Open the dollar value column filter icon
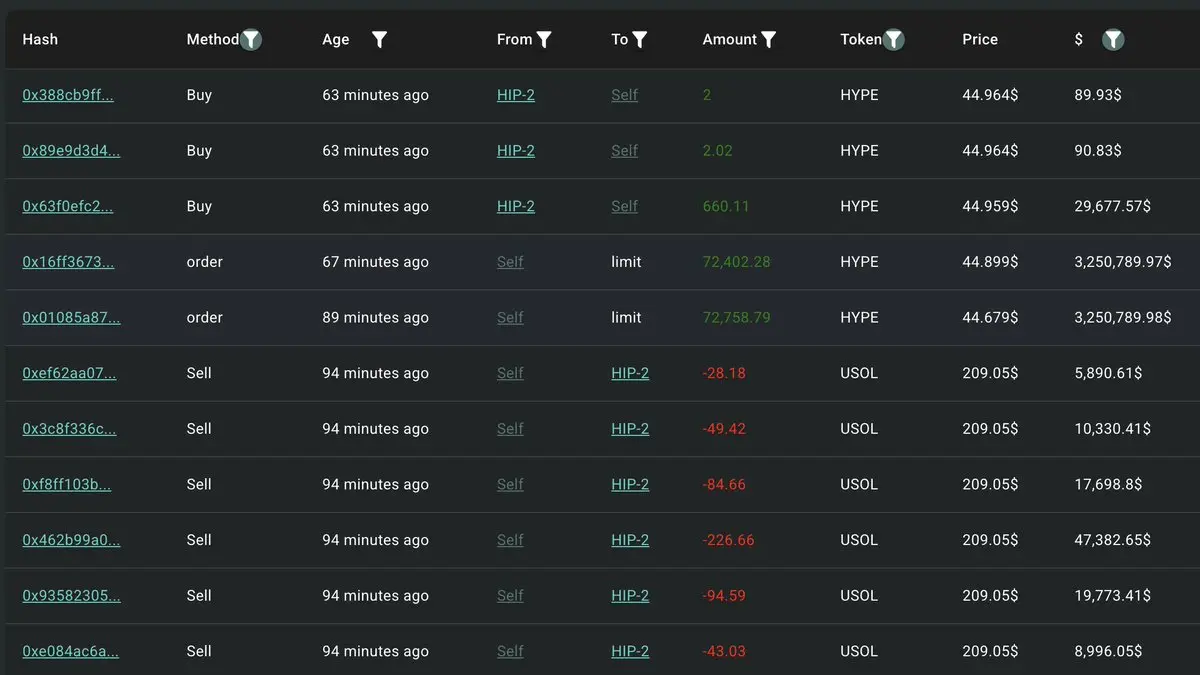 (1113, 40)
